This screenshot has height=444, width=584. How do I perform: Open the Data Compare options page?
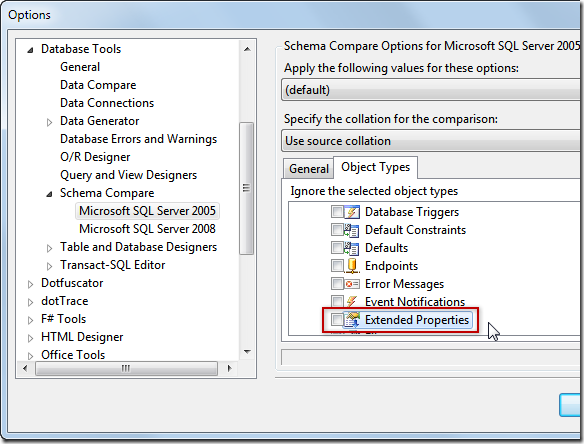click(98, 85)
